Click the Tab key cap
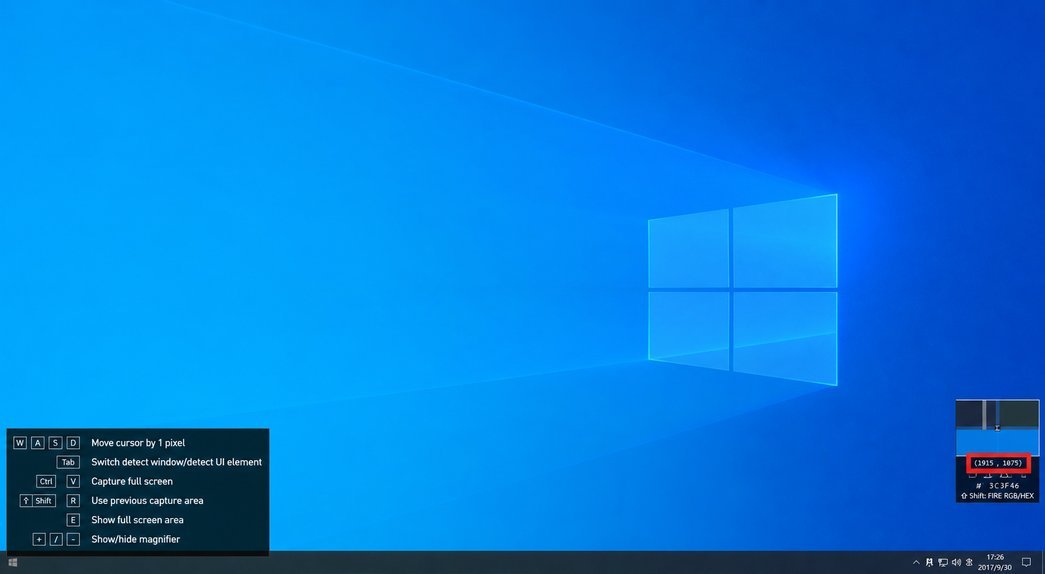The image size is (1045, 574). pos(68,462)
